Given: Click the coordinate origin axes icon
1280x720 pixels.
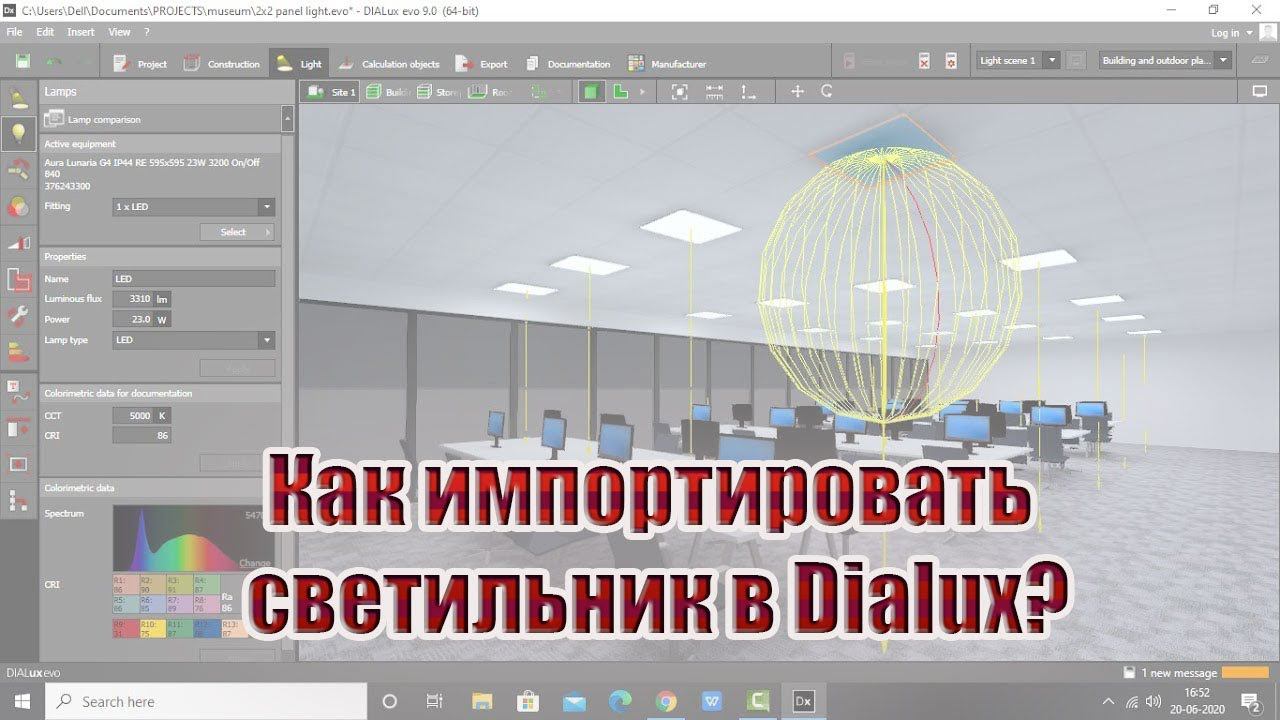Looking at the screenshot, I should (x=748, y=91).
